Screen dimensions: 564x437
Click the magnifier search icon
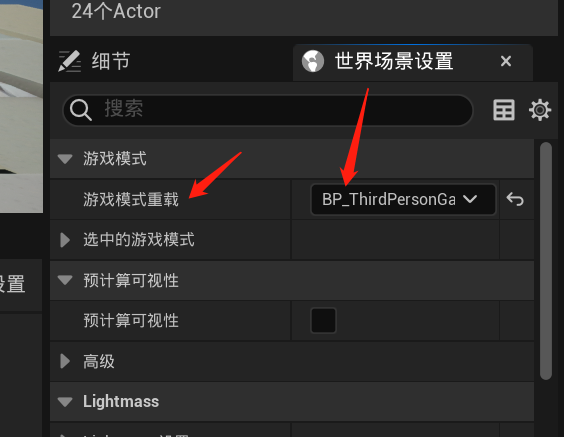81,110
